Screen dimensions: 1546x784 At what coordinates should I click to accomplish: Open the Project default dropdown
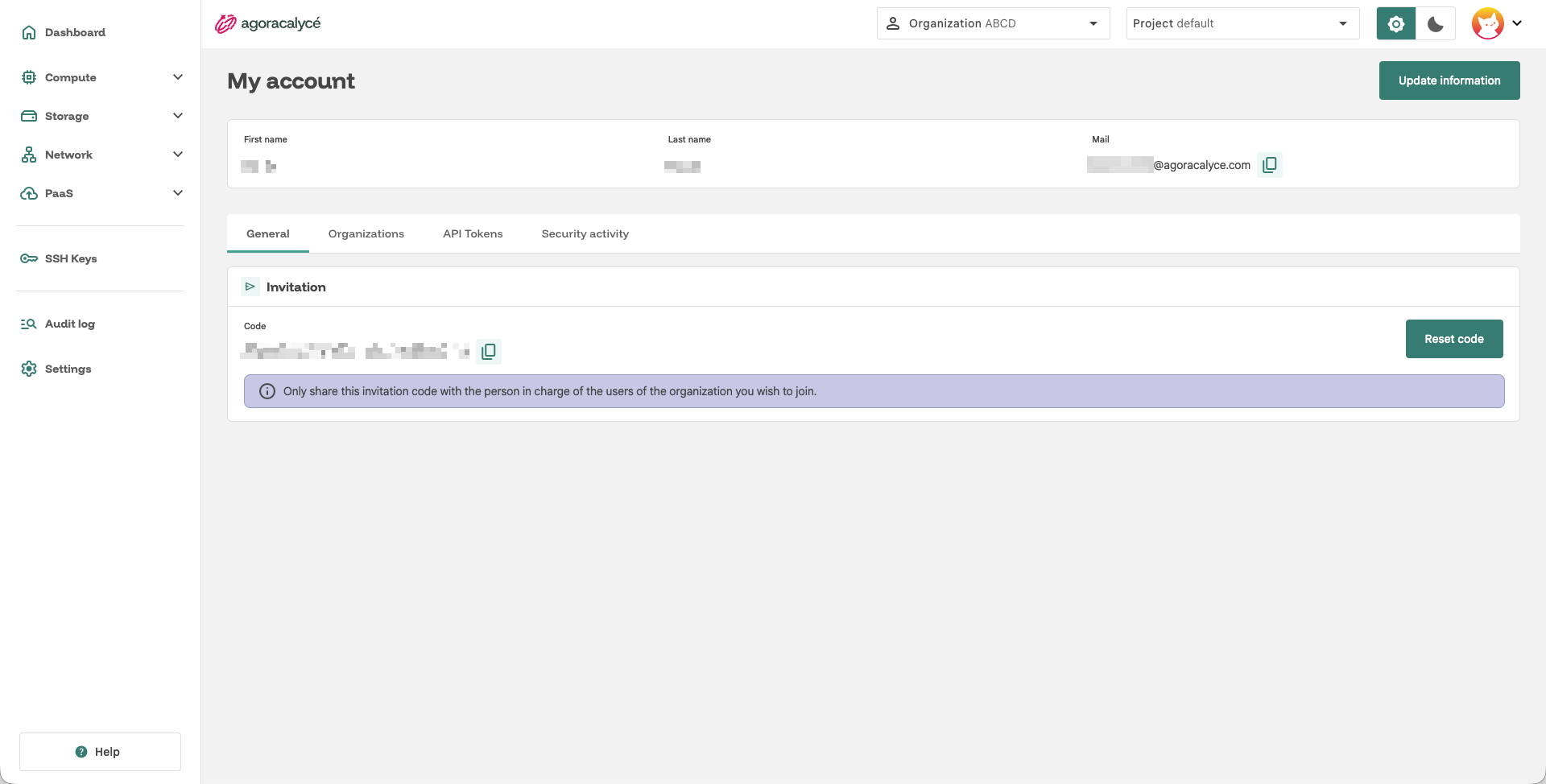point(1242,23)
